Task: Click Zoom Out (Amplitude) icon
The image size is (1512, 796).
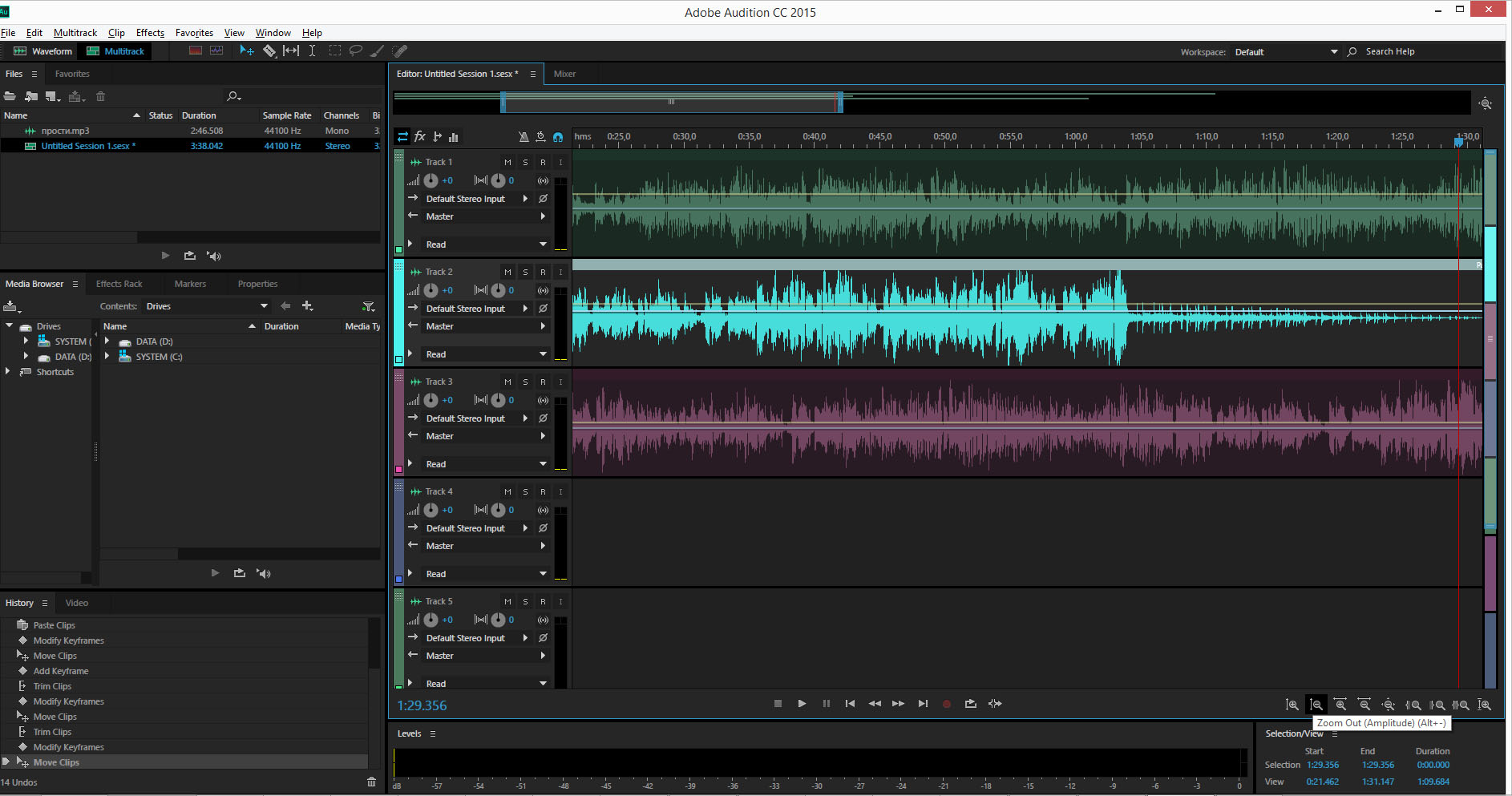Action: [x=1316, y=705]
